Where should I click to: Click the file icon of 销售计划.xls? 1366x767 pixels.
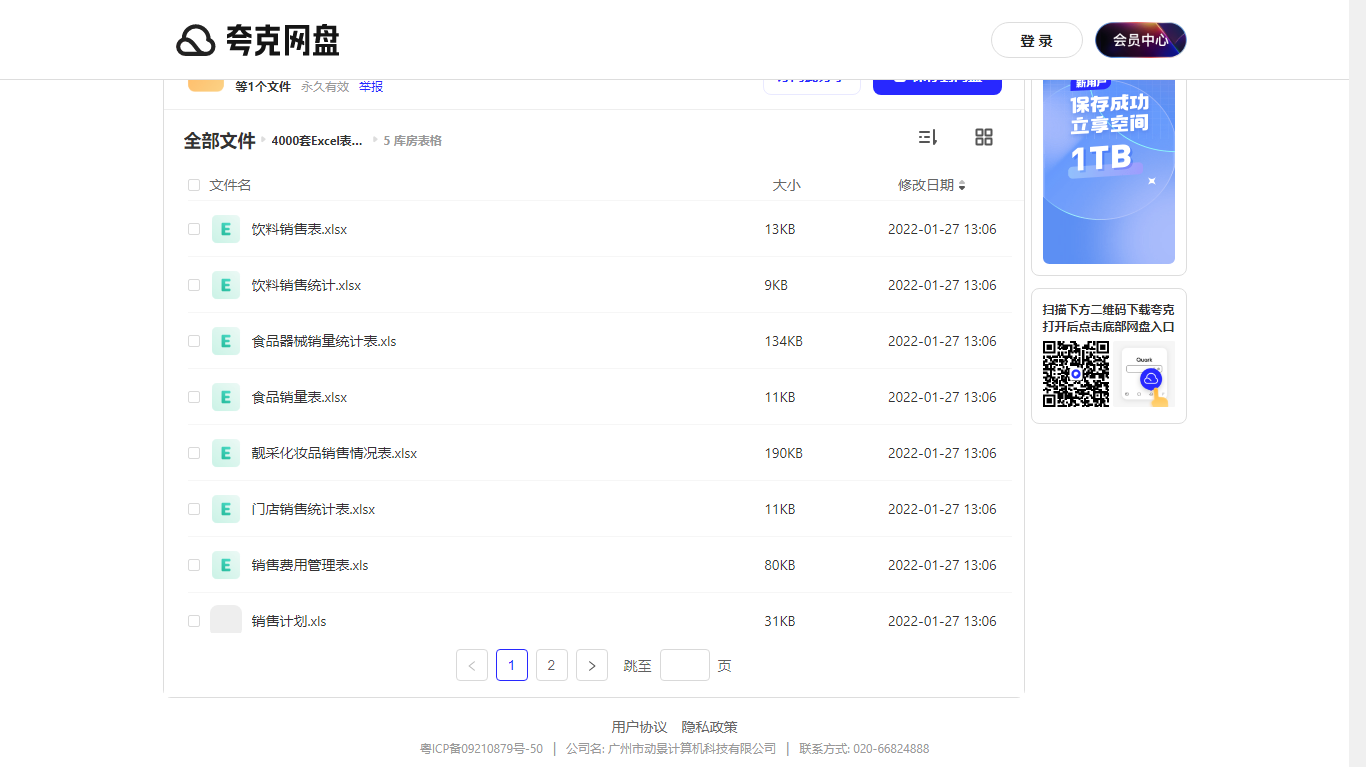pos(225,620)
